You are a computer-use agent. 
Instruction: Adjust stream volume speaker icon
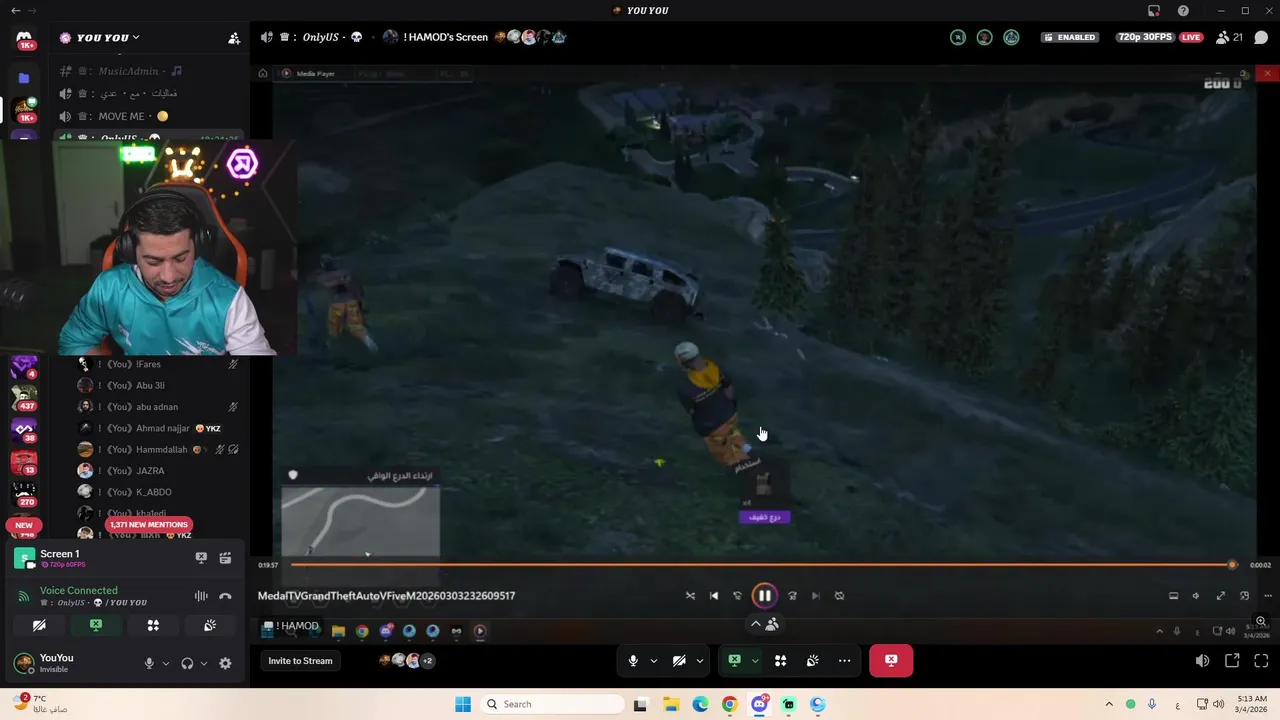pyautogui.click(x=1202, y=661)
